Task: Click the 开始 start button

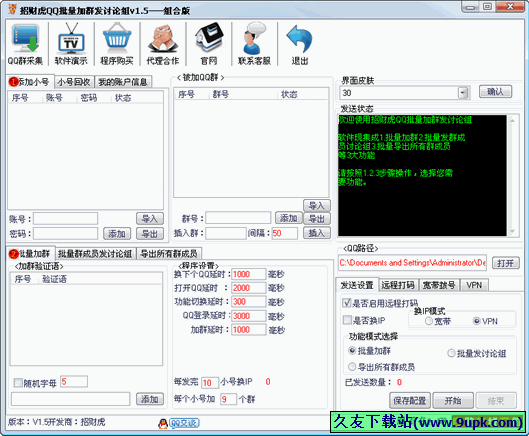Action: [x=453, y=401]
